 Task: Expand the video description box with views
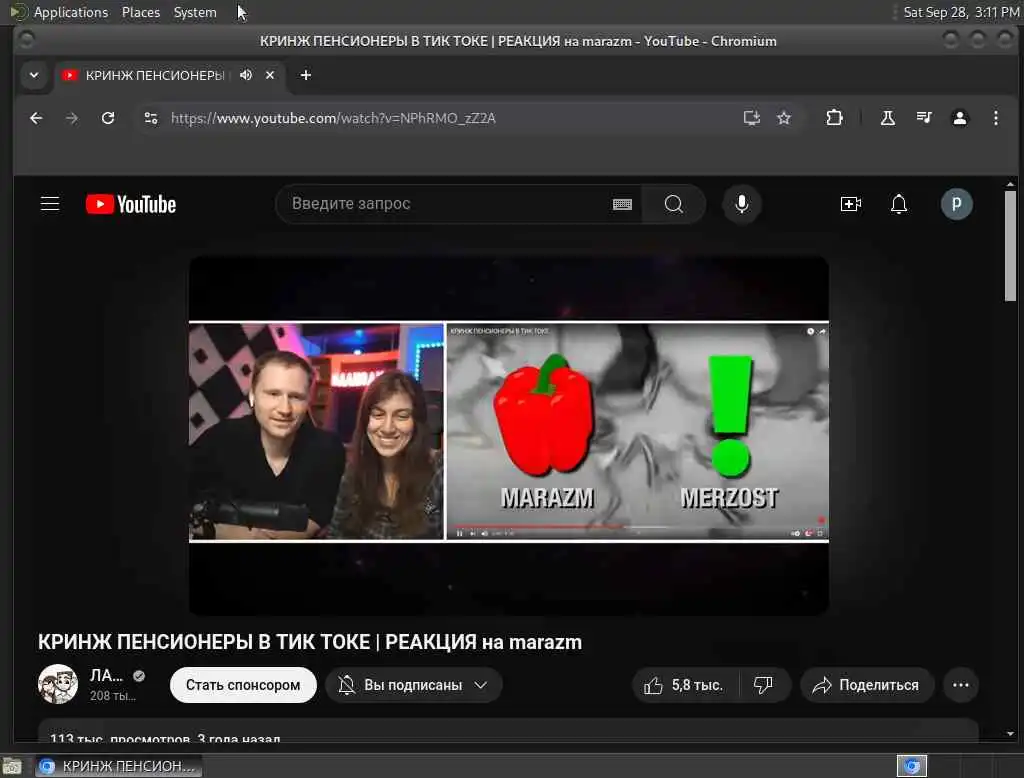click(x=508, y=730)
